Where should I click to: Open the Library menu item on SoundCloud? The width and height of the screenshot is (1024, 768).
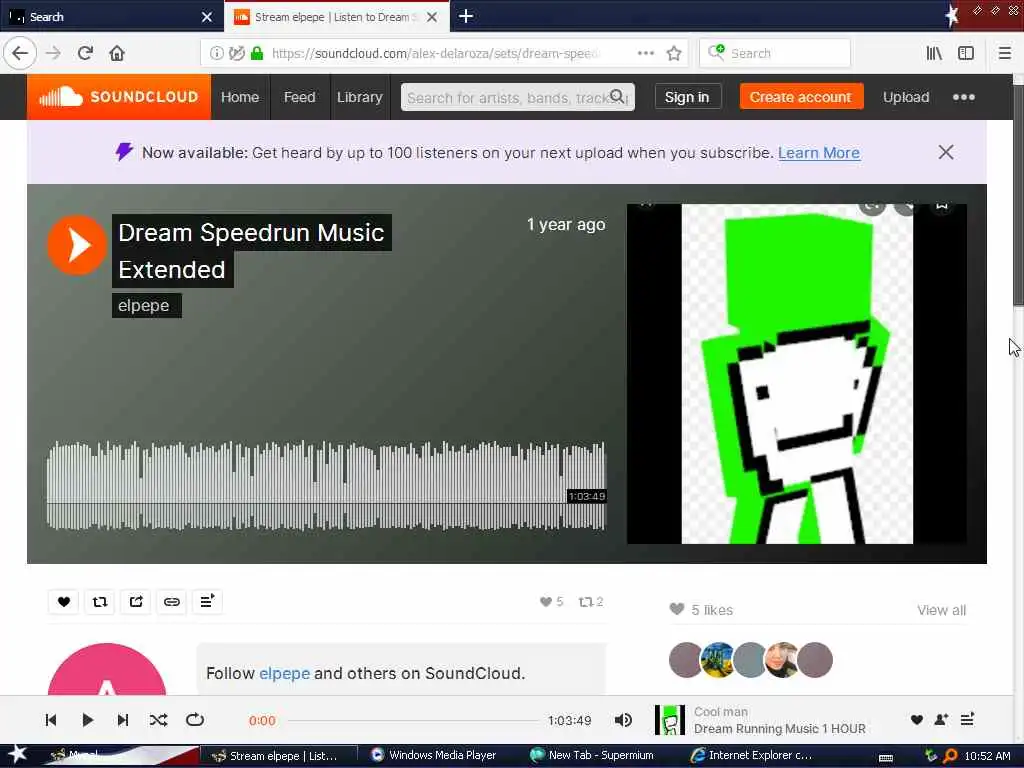point(360,97)
